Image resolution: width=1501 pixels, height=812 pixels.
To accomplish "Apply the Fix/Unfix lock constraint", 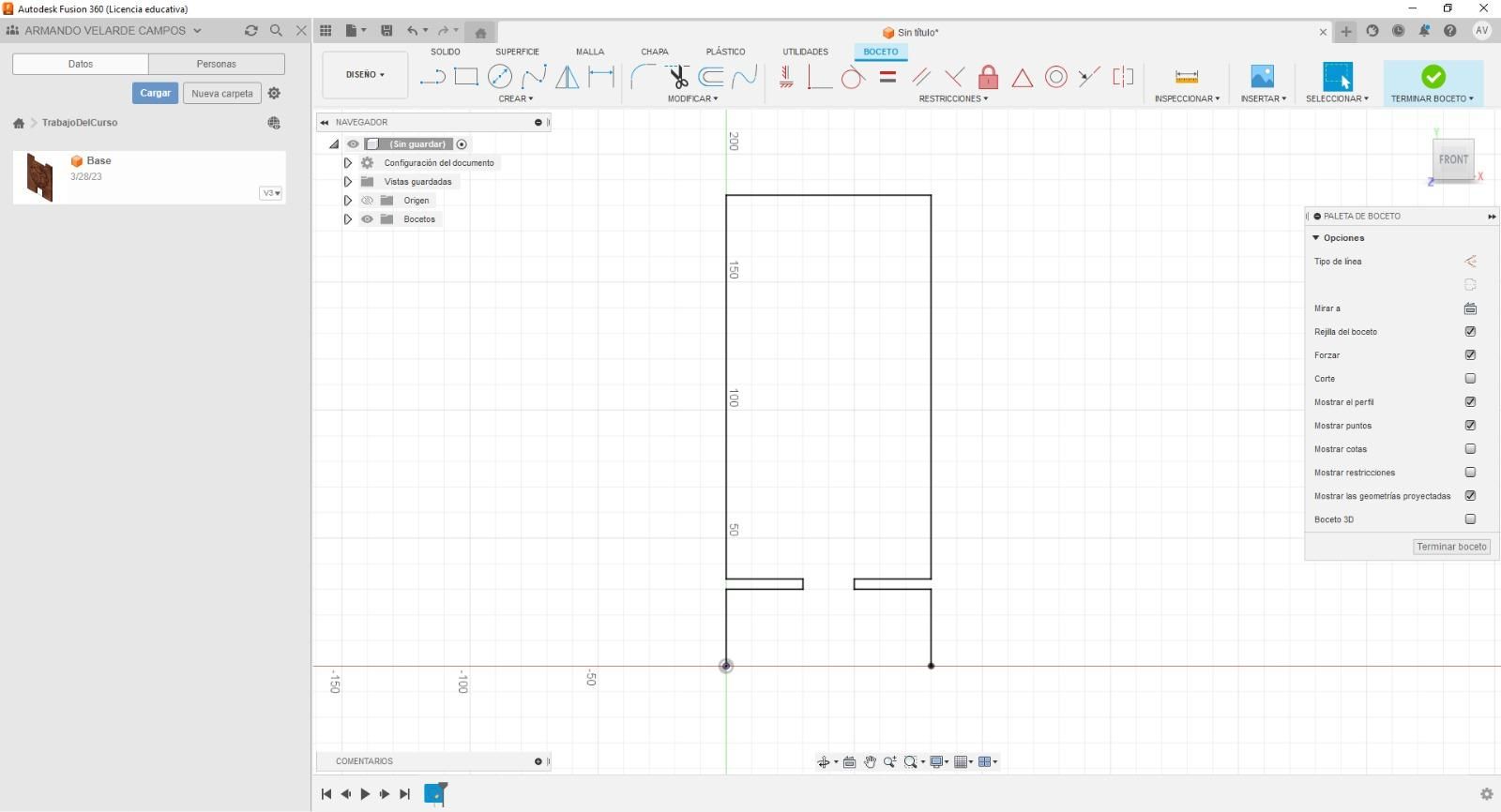I will pyautogui.click(x=988, y=77).
